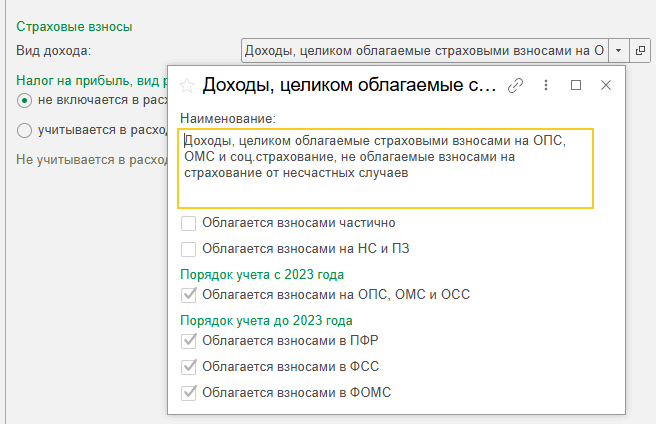Click the popup title Доходы, целиком облагаемые
The image size is (656, 424).
coord(349,85)
